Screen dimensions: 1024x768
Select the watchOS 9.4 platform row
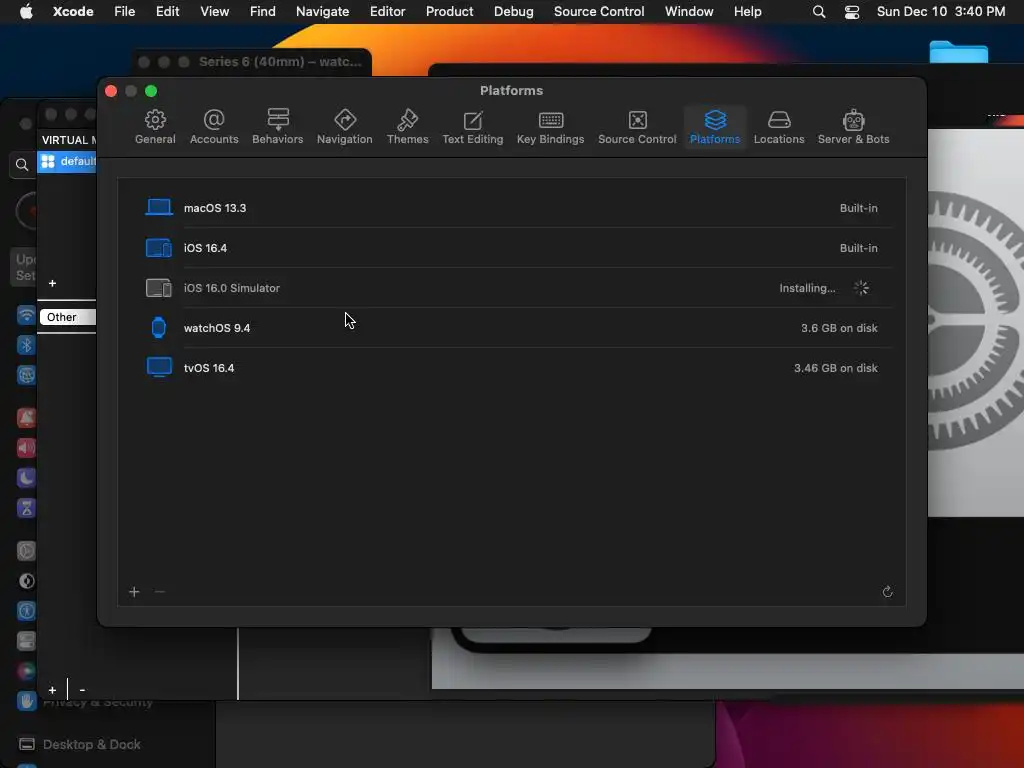(511, 328)
